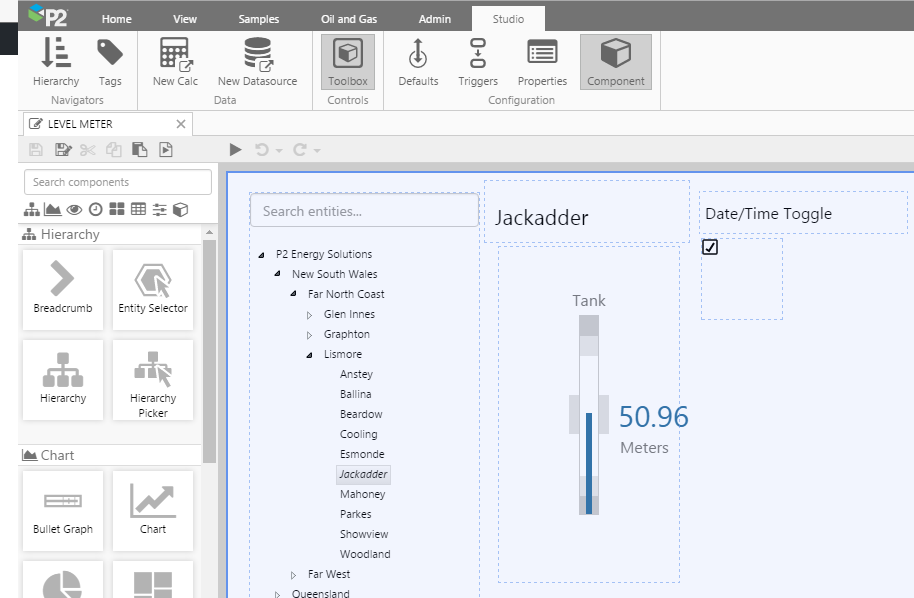Toggle the Toolbox control

tap(348, 62)
